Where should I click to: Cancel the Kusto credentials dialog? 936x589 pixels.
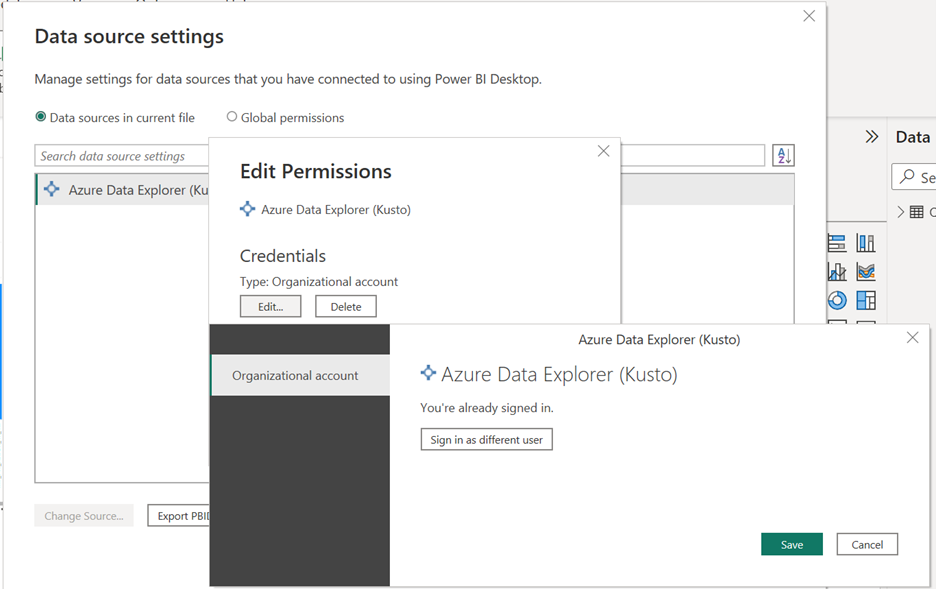point(867,544)
